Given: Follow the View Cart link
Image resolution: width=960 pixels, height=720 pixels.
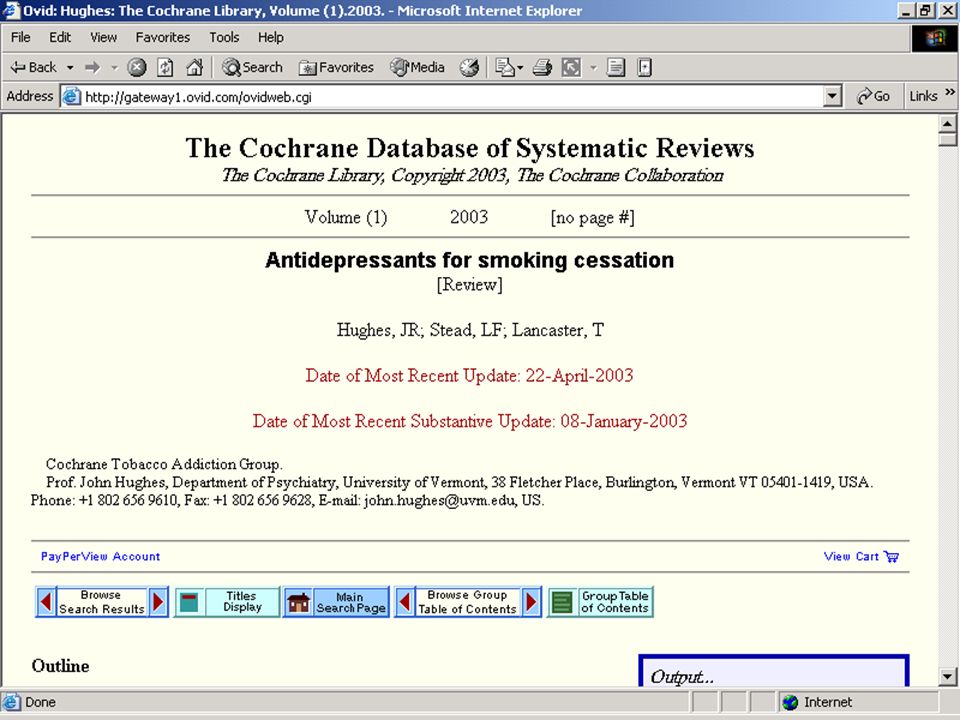Looking at the screenshot, I should coord(851,557).
